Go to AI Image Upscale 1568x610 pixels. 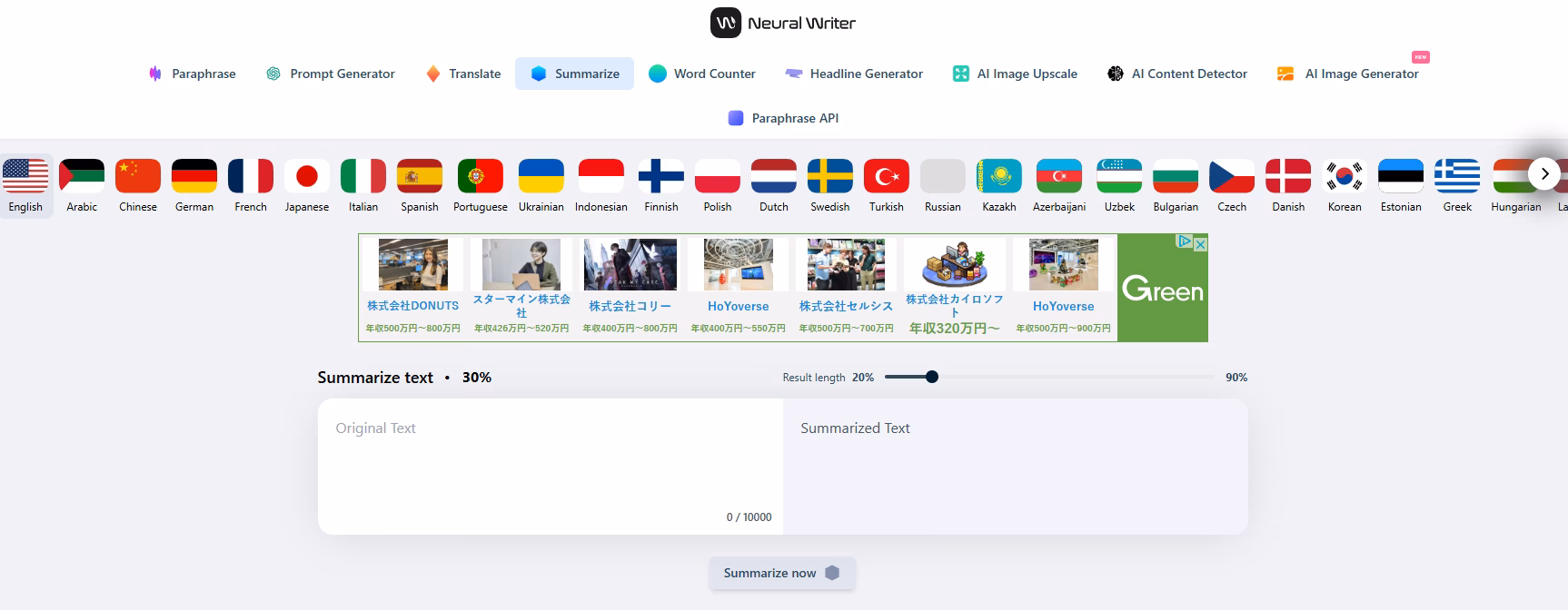pyautogui.click(x=1015, y=74)
